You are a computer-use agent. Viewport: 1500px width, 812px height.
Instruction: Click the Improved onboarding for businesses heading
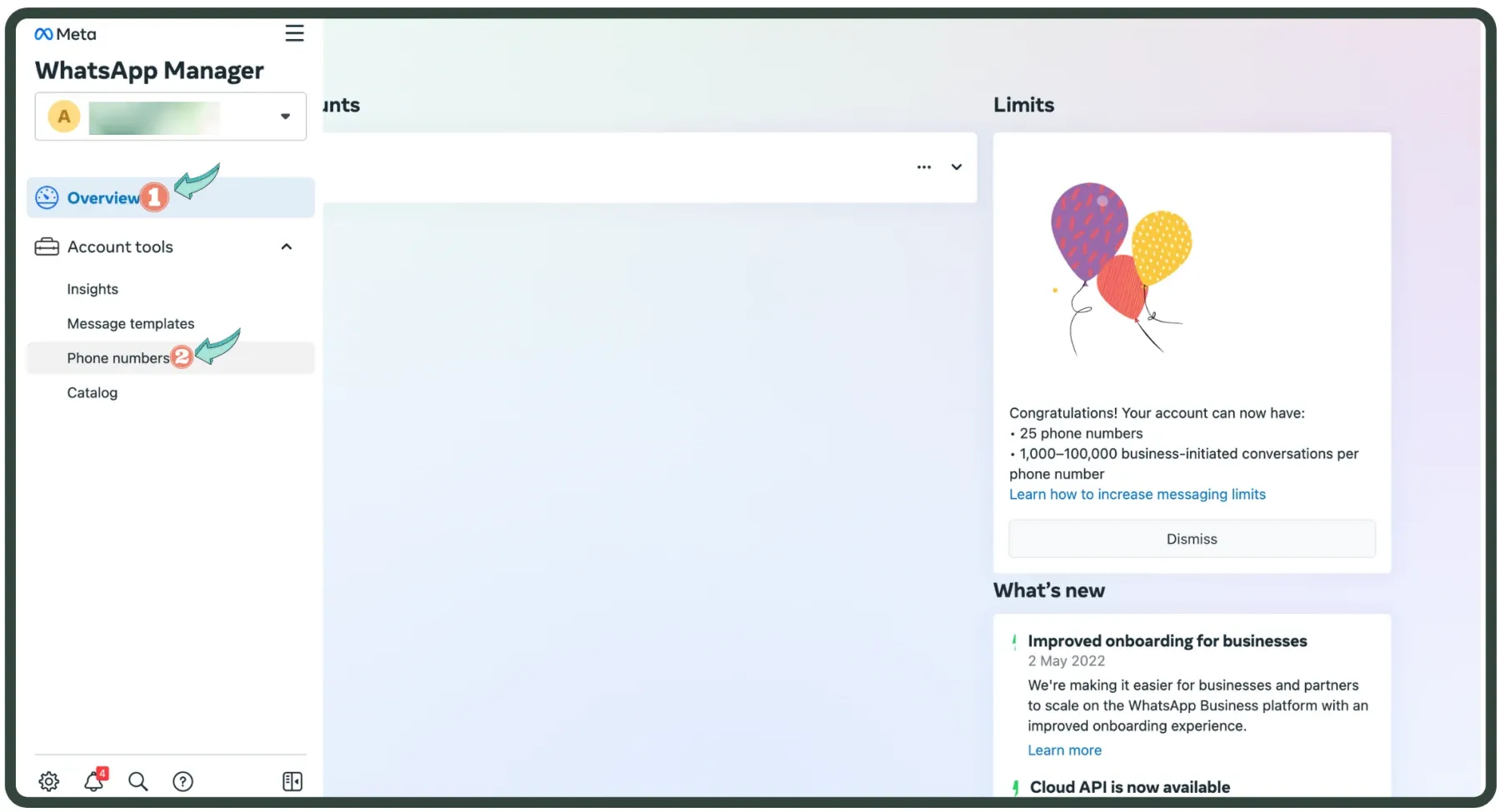[x=1167, y=640]
